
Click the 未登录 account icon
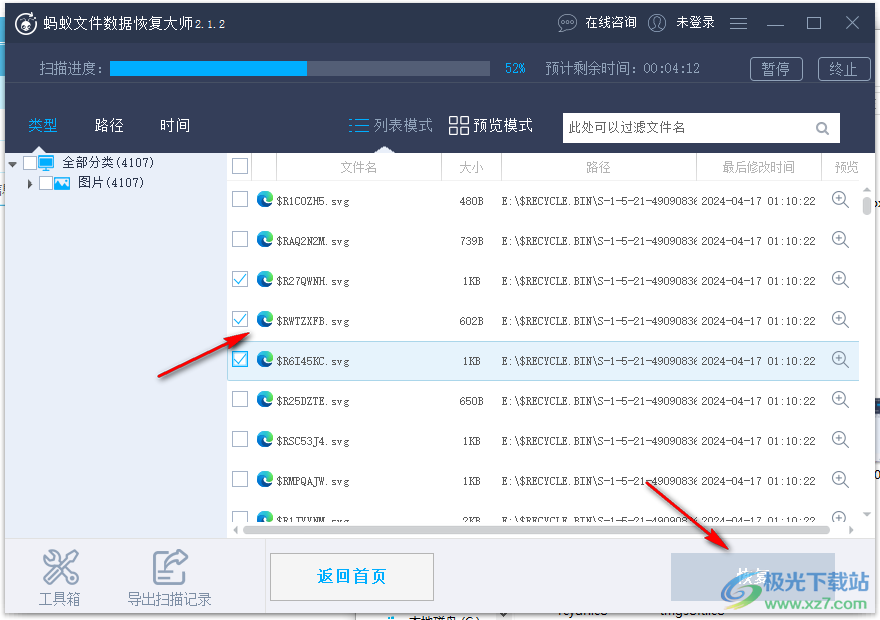[657, 22]
